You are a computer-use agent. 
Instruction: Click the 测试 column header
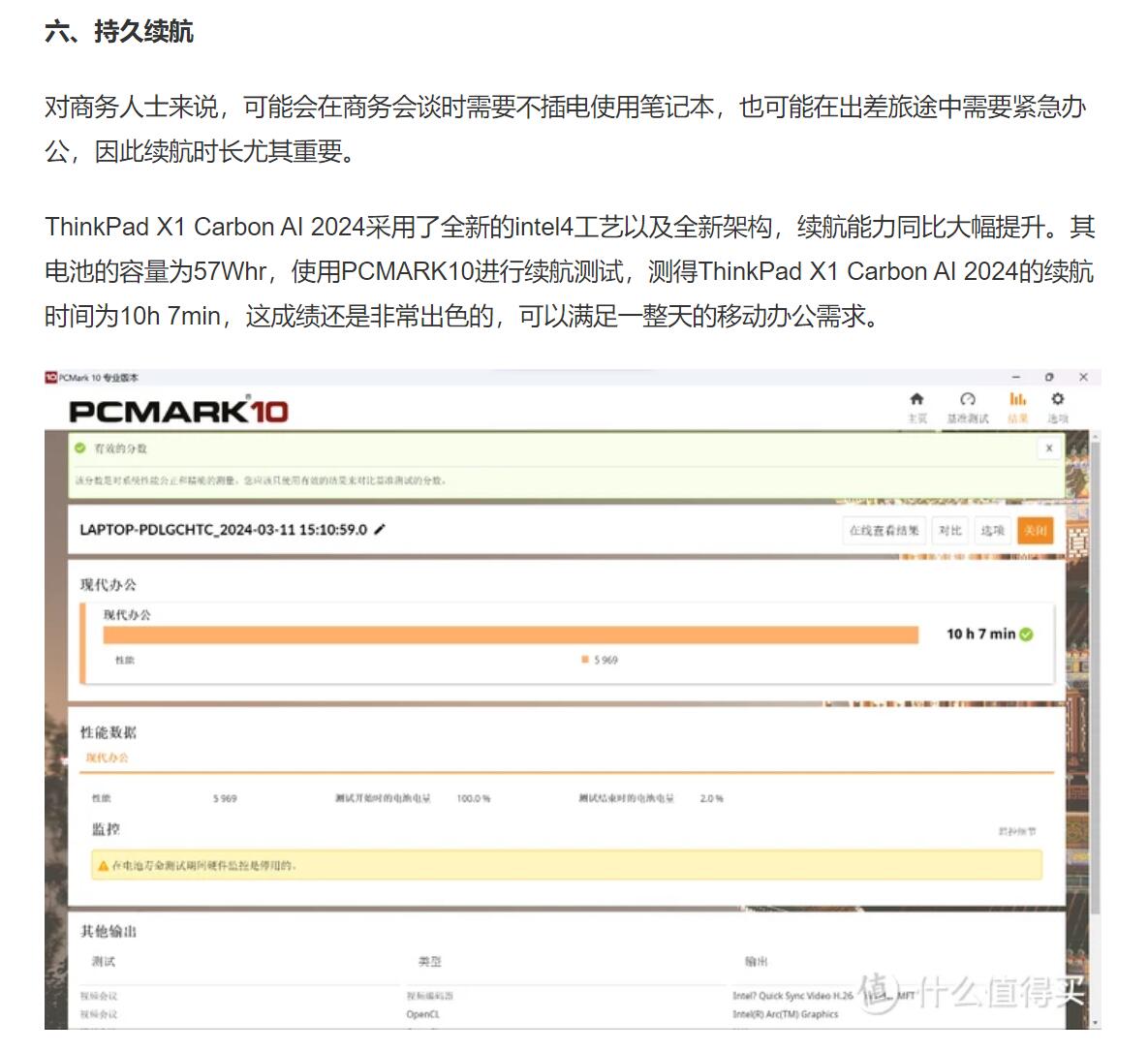[x=104, y=961]
